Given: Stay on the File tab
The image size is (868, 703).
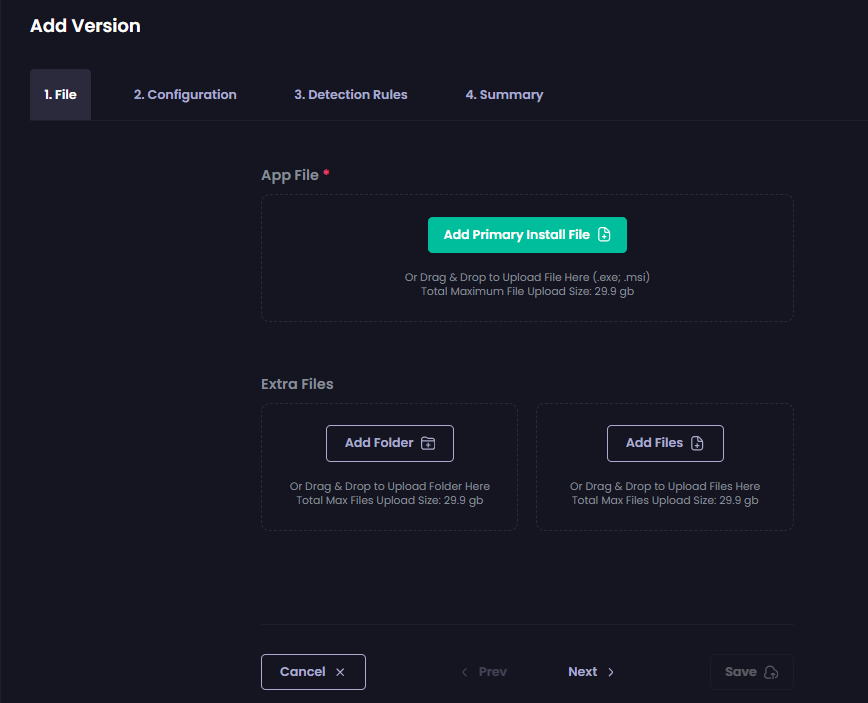Looking at the screenshot, I should pyautogui.click(x=60, y=94).
